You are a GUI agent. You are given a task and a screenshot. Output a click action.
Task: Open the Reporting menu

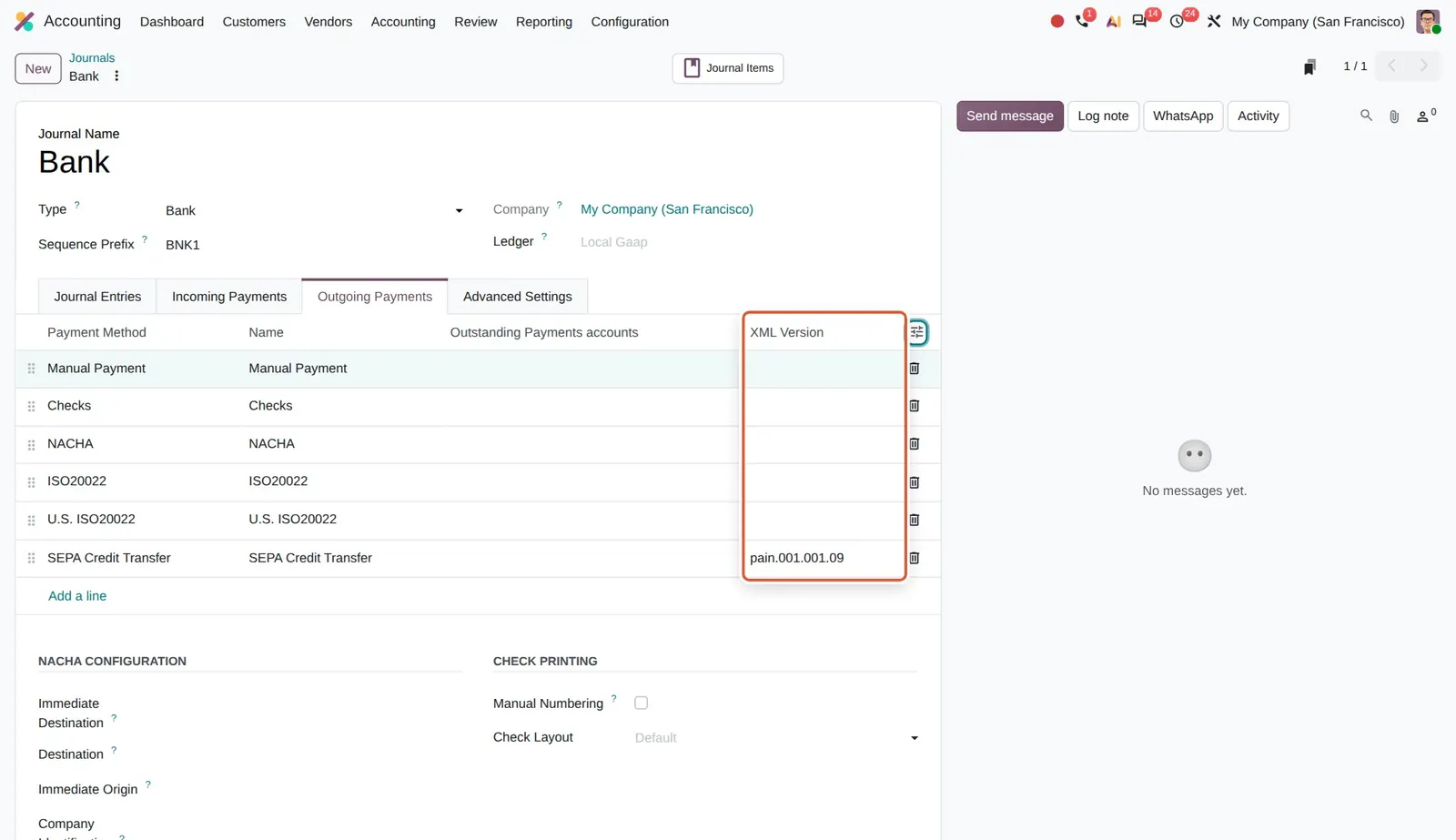coord(544,21)
